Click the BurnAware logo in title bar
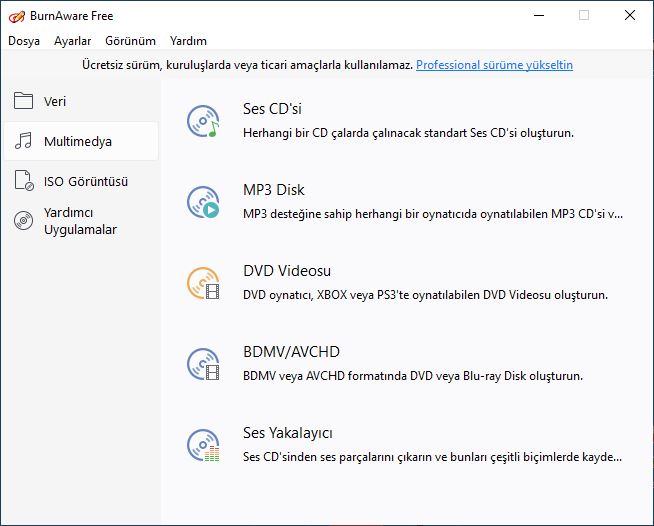The height and width of the screenshot is (526, 654). tap(17, 16)
